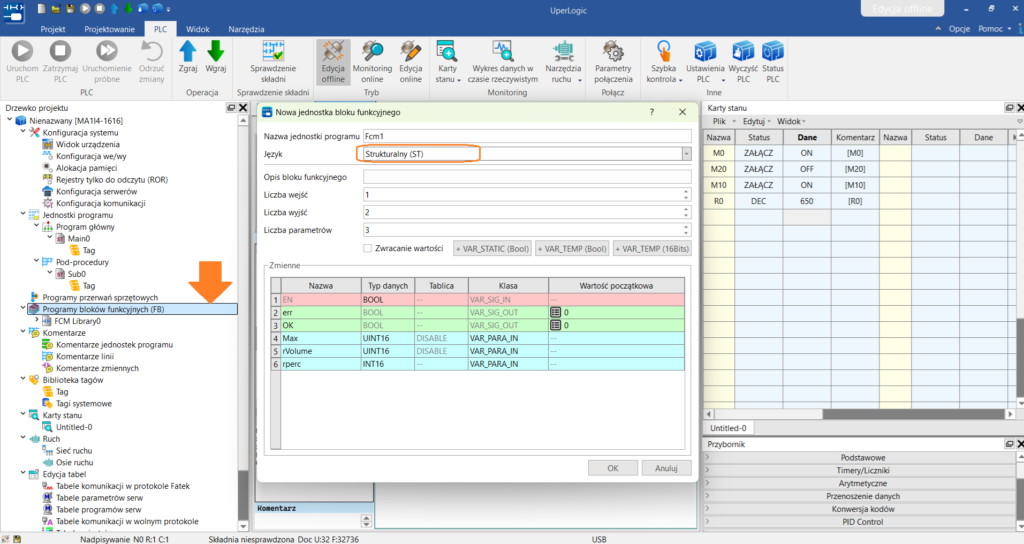1024x544 pixels.
Task: Click the Uruchom PLC run icon
Action: (x=22, y=51)
